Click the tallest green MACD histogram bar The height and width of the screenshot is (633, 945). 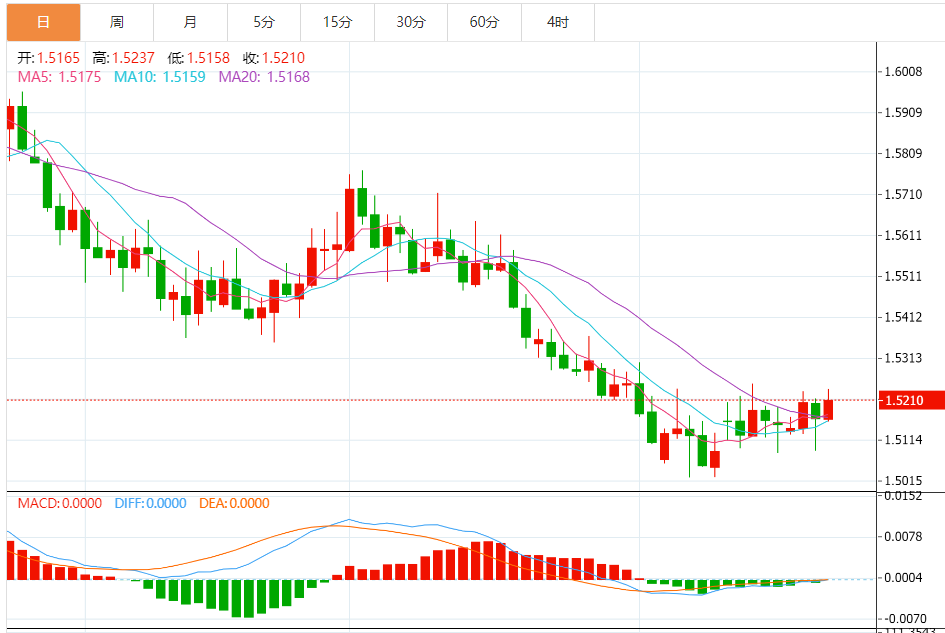click(x=248, y=599)
